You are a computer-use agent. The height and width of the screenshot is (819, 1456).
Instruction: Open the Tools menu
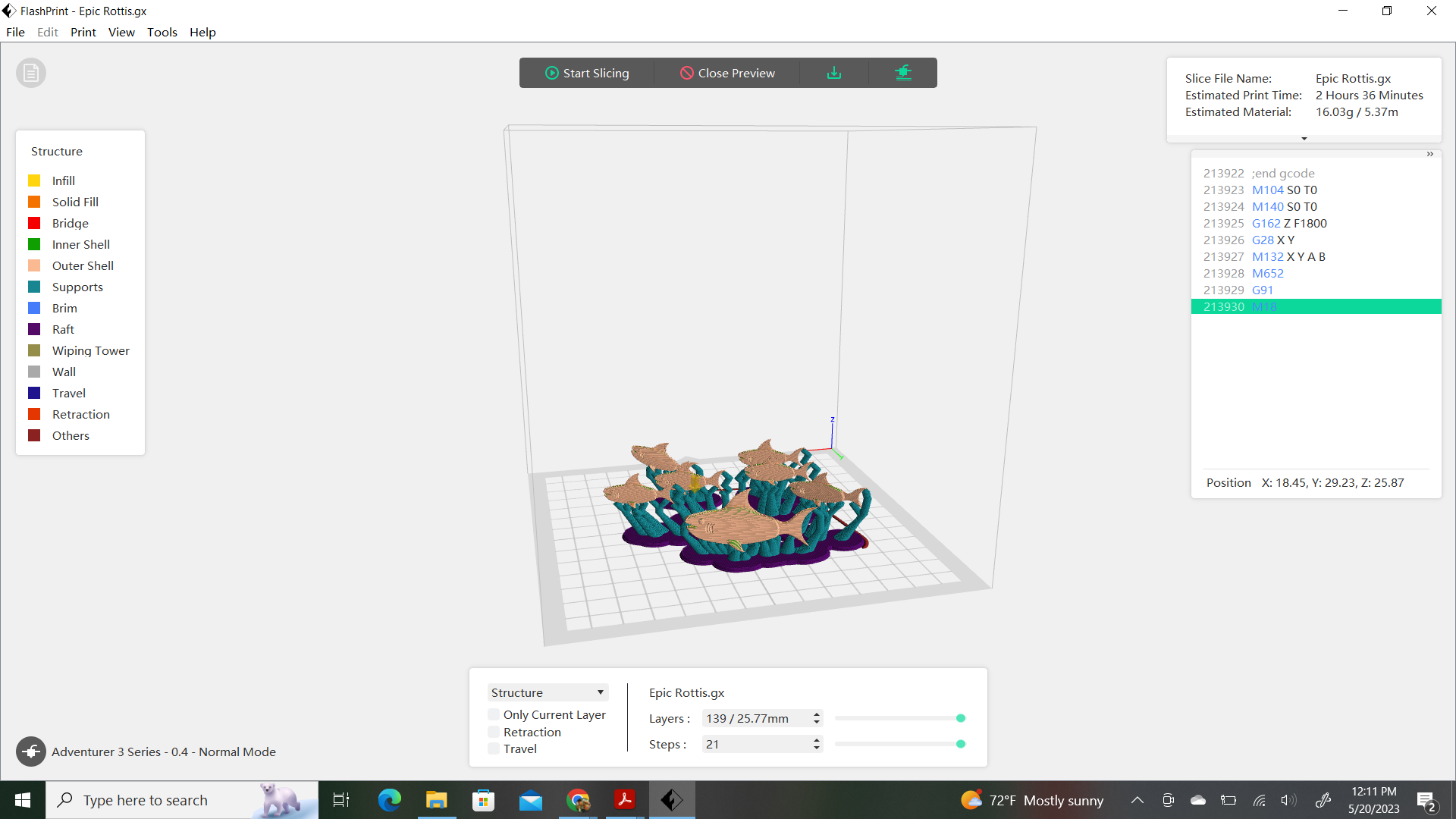162,32
